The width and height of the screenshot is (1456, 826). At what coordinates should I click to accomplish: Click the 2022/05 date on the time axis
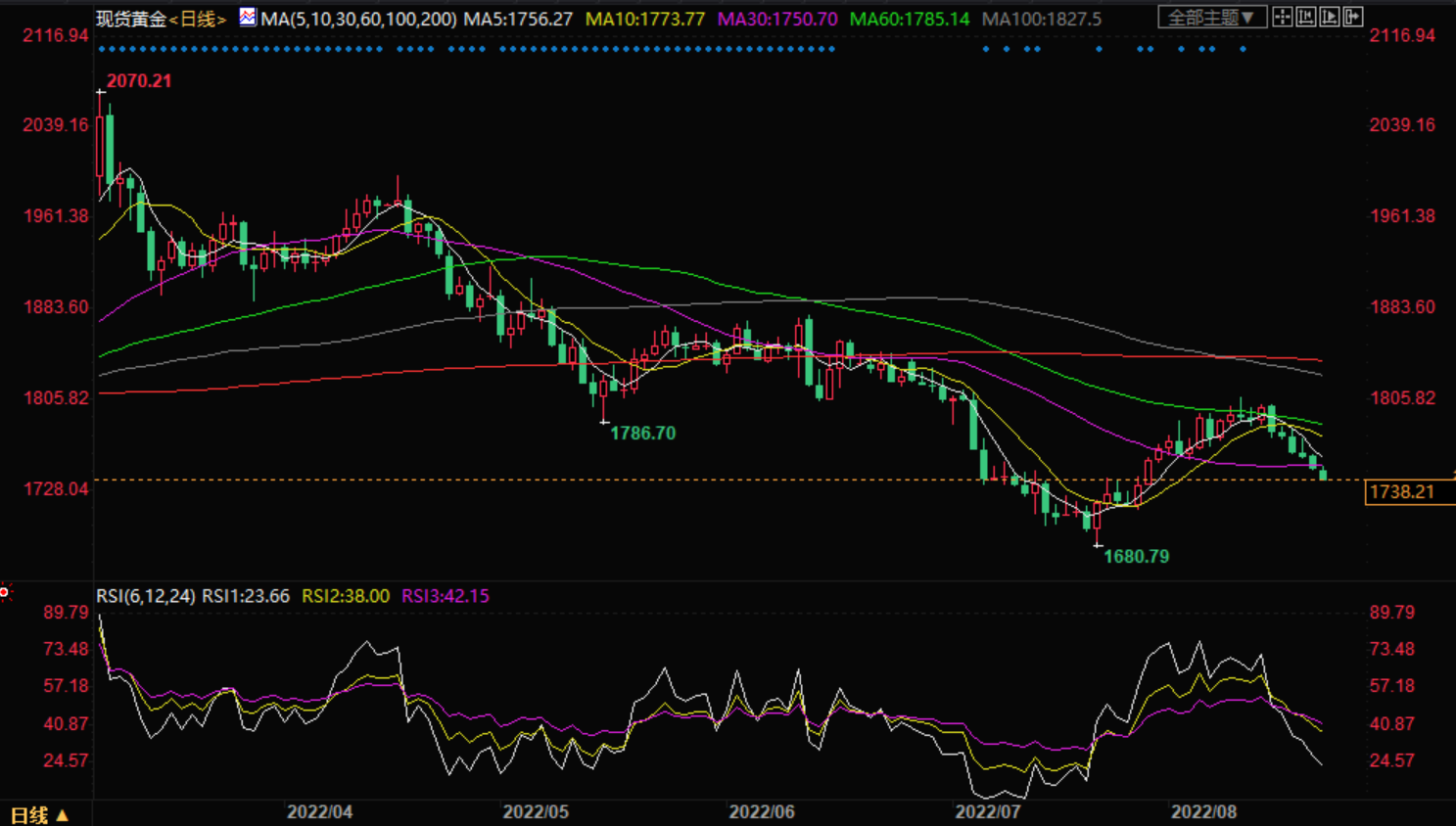click(536, 812)
